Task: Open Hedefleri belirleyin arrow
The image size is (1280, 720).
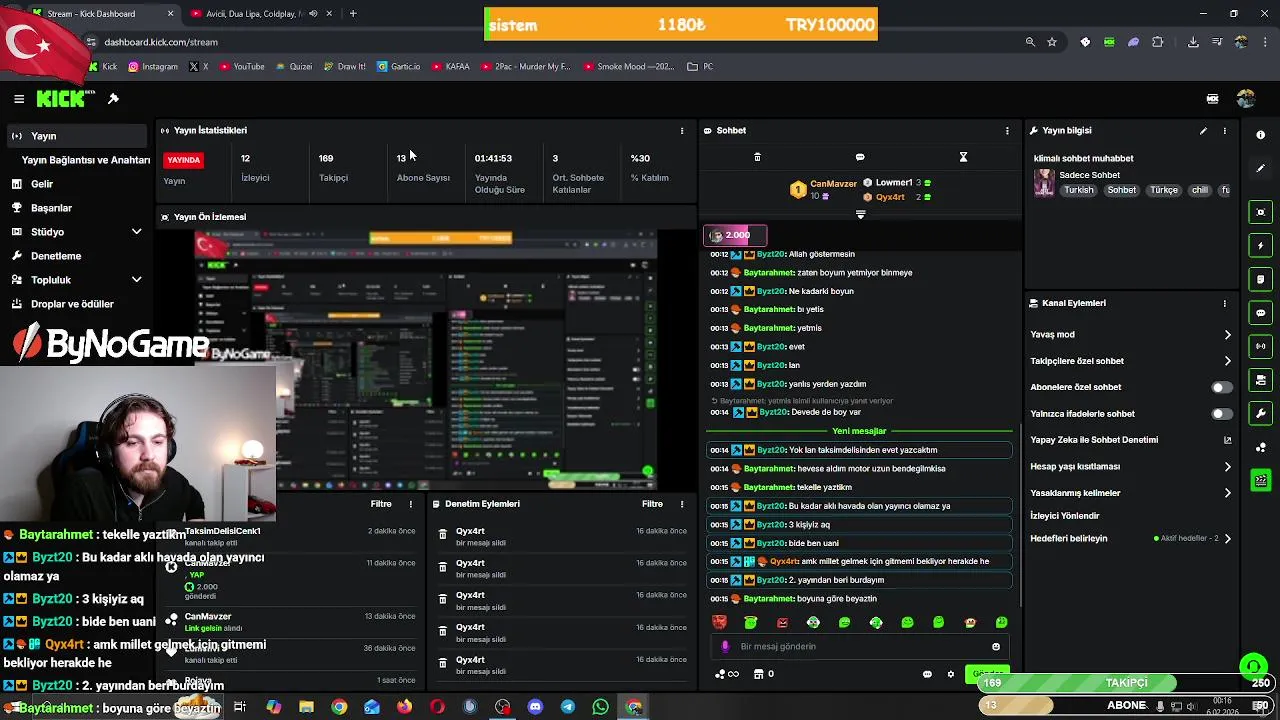Action: pyautogui.click(x=1228, y=539)
